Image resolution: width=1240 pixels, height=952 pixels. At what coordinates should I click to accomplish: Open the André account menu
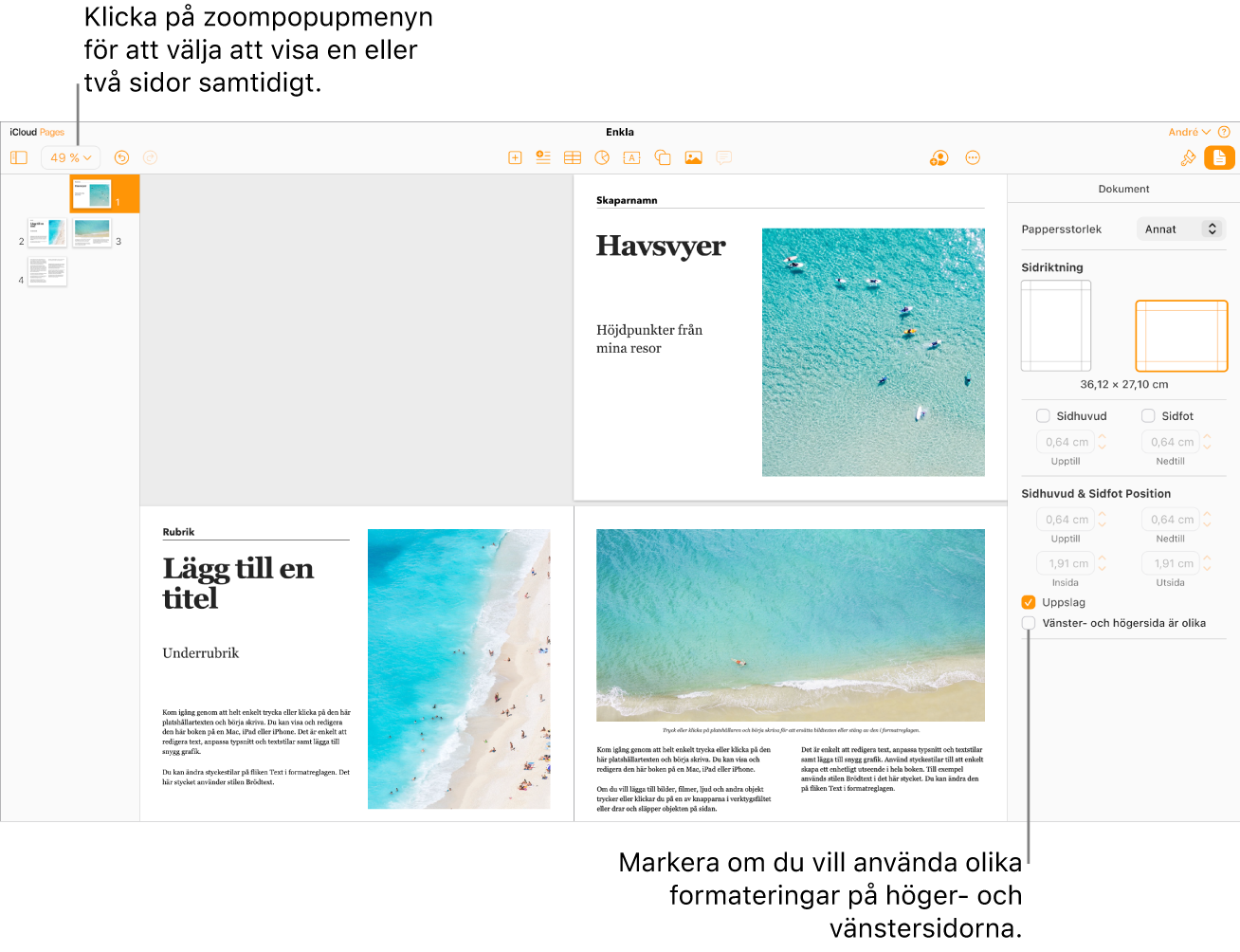tap(1190, 132)
